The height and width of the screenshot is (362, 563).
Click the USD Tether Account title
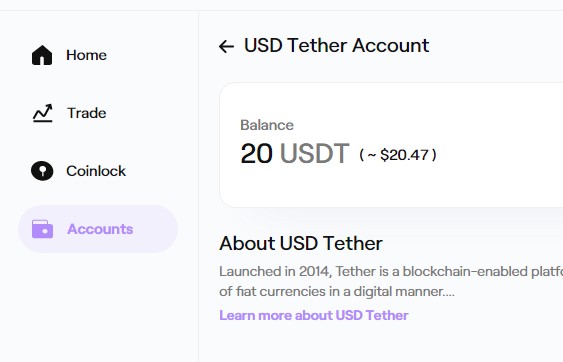pyautogui.click(x=336, y=46)
